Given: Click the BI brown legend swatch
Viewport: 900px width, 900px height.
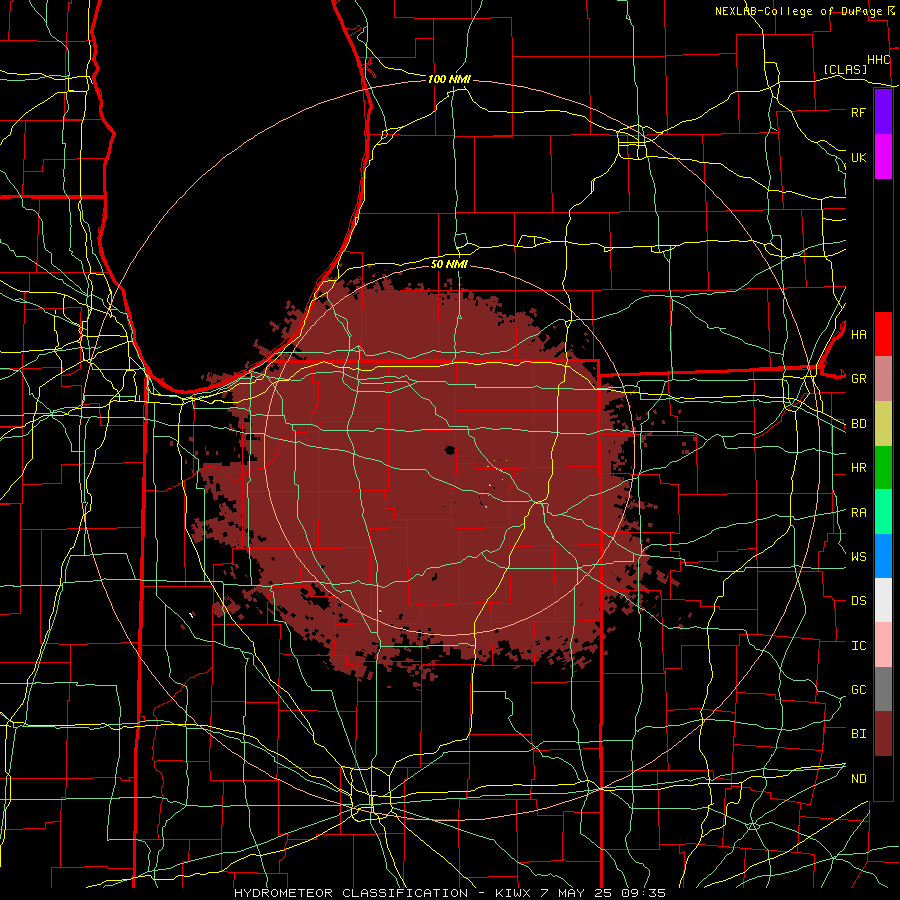Looking at the screenshot, I should point(883,734).
